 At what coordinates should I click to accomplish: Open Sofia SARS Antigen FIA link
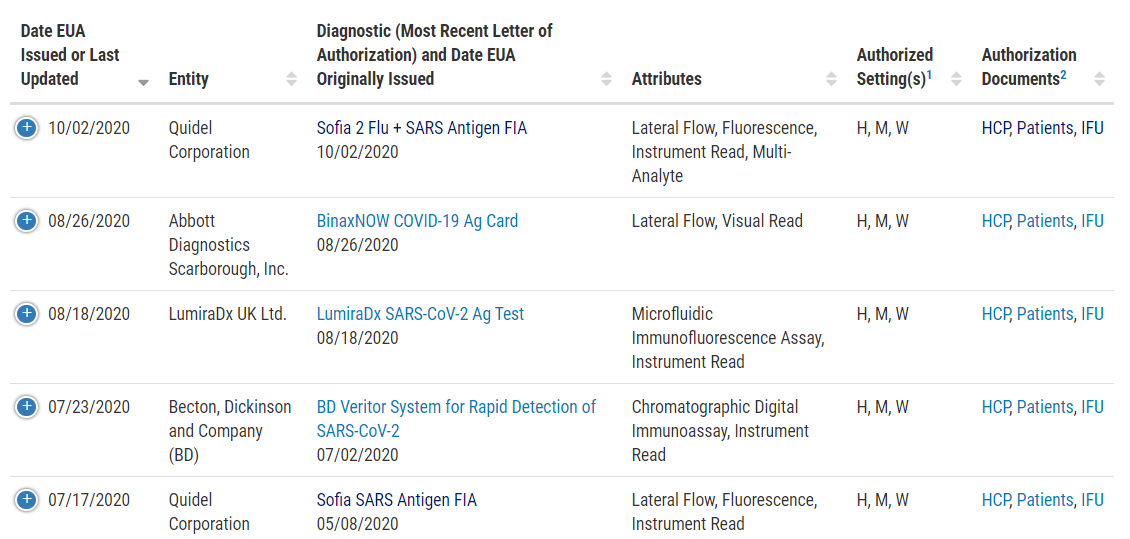396,499
